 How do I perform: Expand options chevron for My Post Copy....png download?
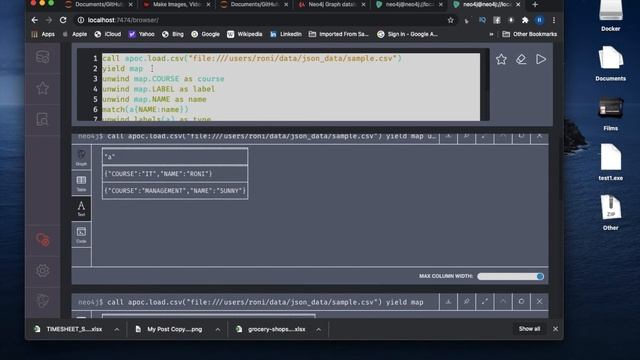[218, 329]
